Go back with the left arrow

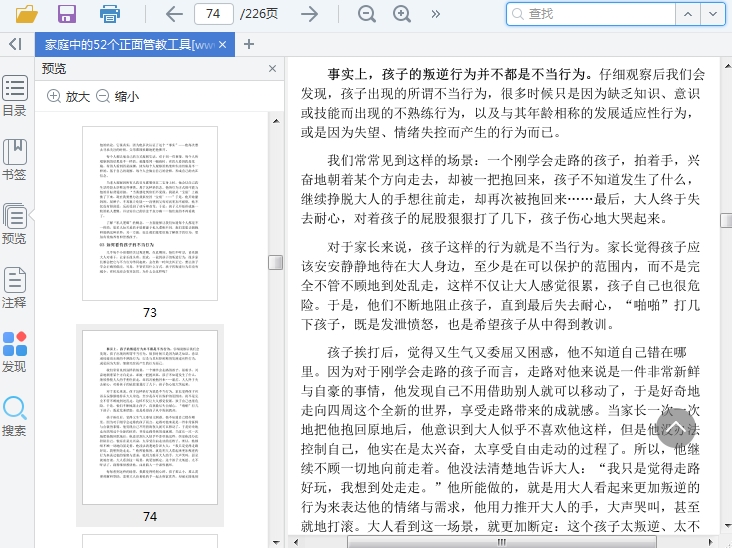coord(174,14)
